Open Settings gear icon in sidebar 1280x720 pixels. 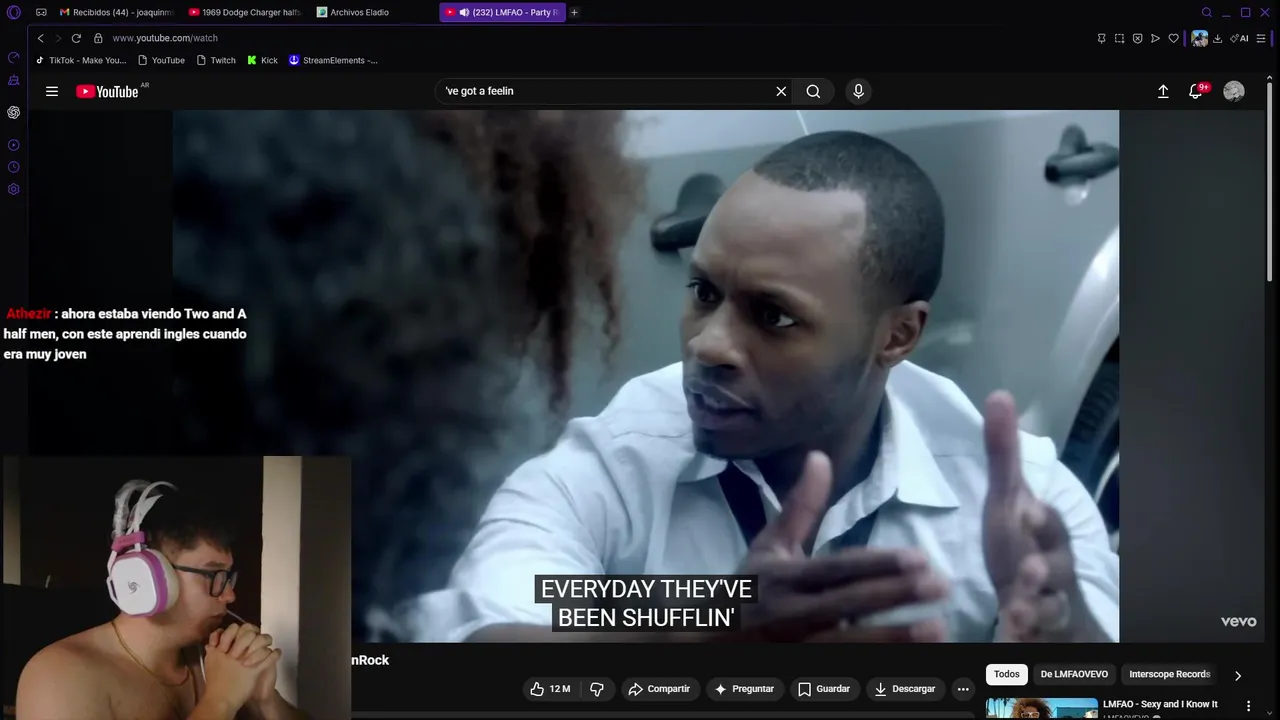[x=13, y=189]
